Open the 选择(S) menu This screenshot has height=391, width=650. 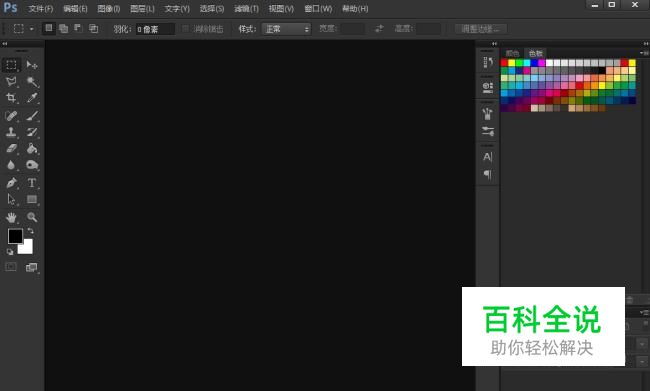tap(211, 9)
